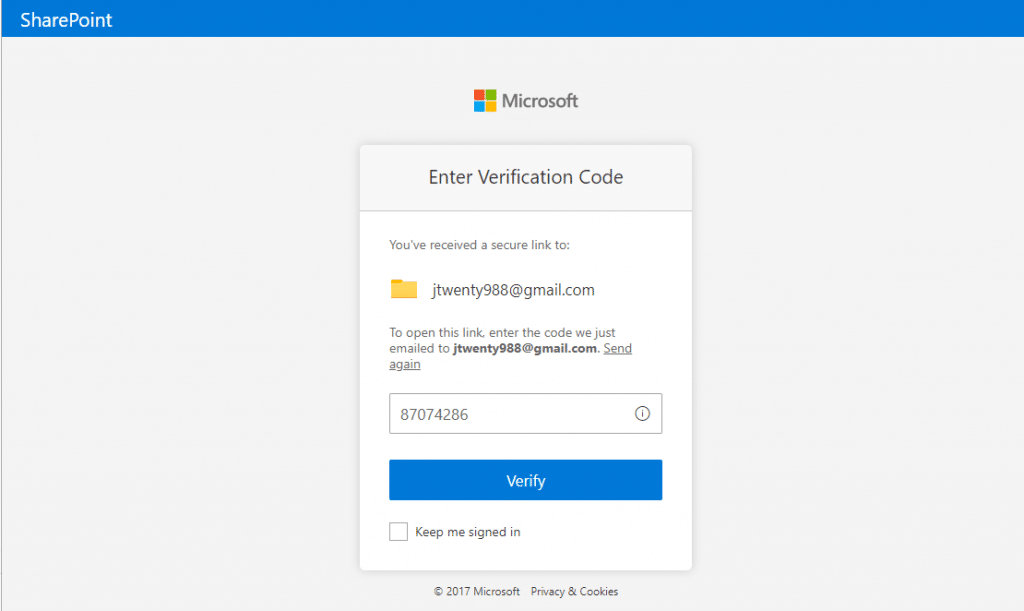Click the SharePoint title in header
Viewport: 1024px width, 611px height.
(x=66, y=20)
